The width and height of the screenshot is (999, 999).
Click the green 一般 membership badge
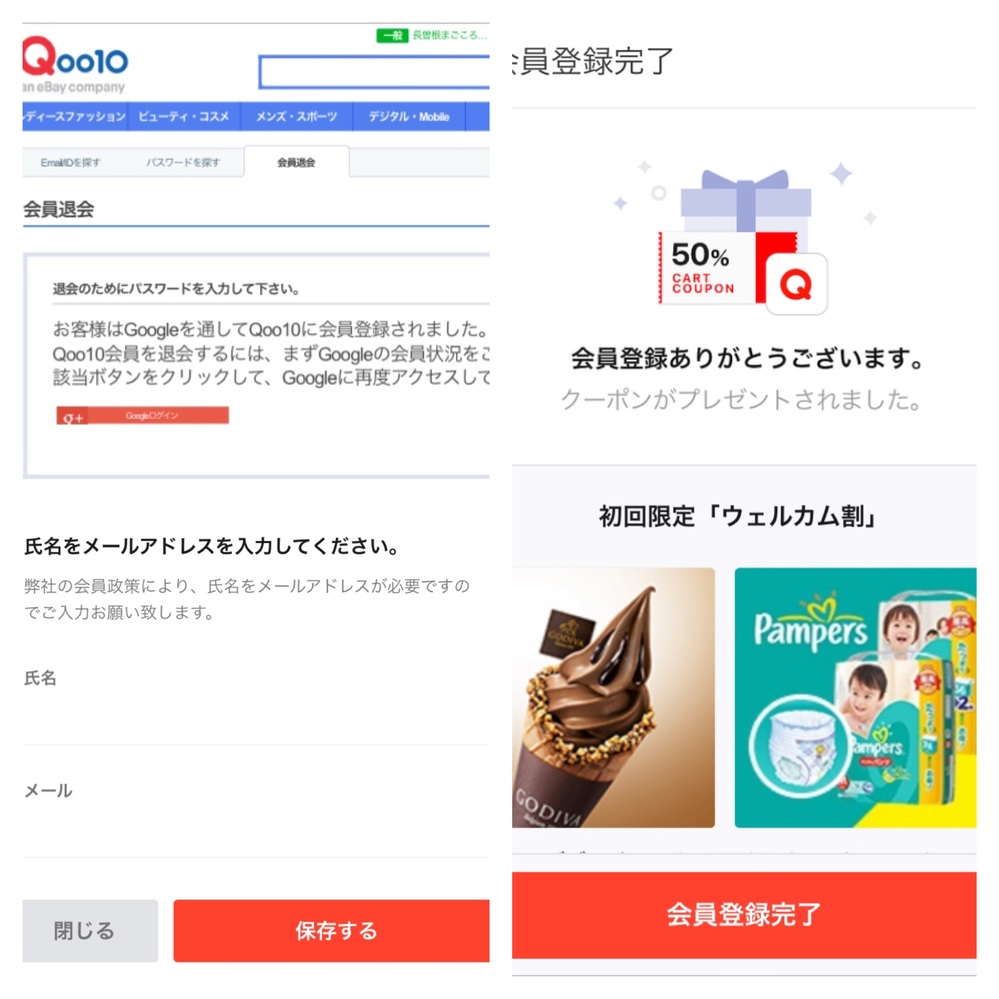click(392, 35)
